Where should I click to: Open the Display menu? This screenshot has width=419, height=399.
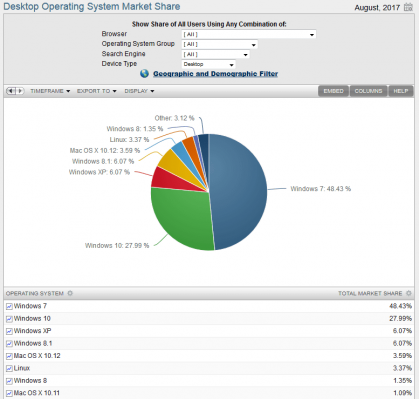pos(139,91)
